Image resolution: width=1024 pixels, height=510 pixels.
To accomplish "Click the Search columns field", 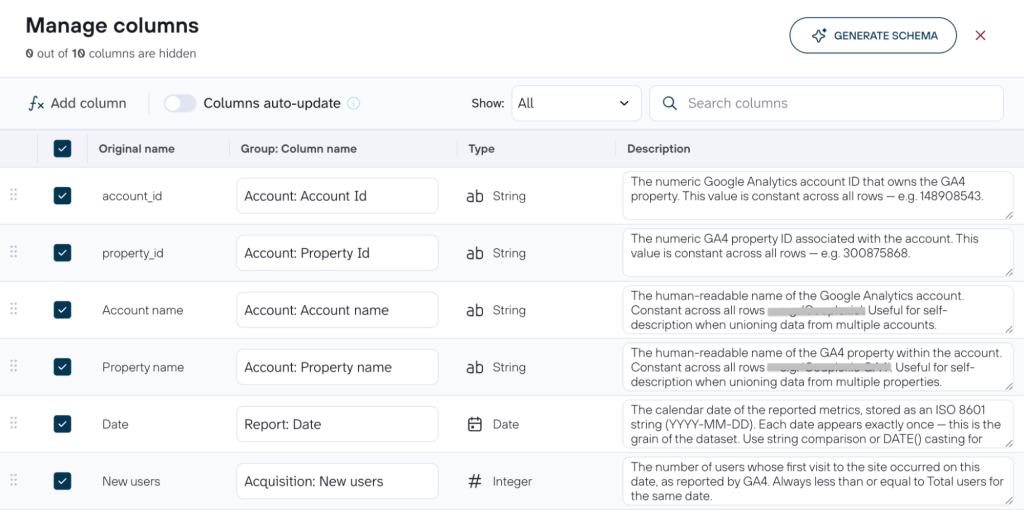I will (x=826, y=103).
